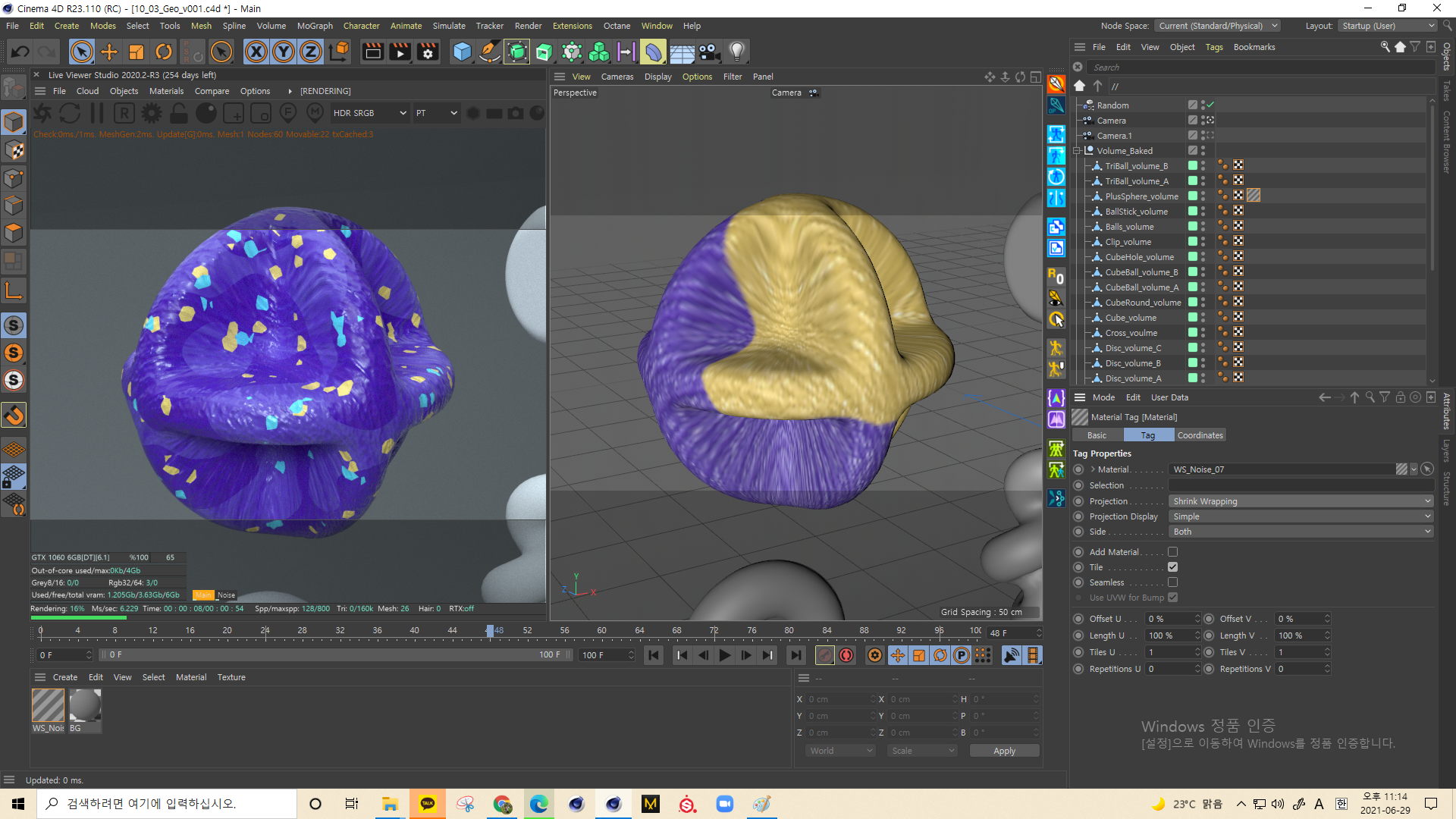Click the Windows Start button
Screen dimensions: 1456x819
coord(18,804)
